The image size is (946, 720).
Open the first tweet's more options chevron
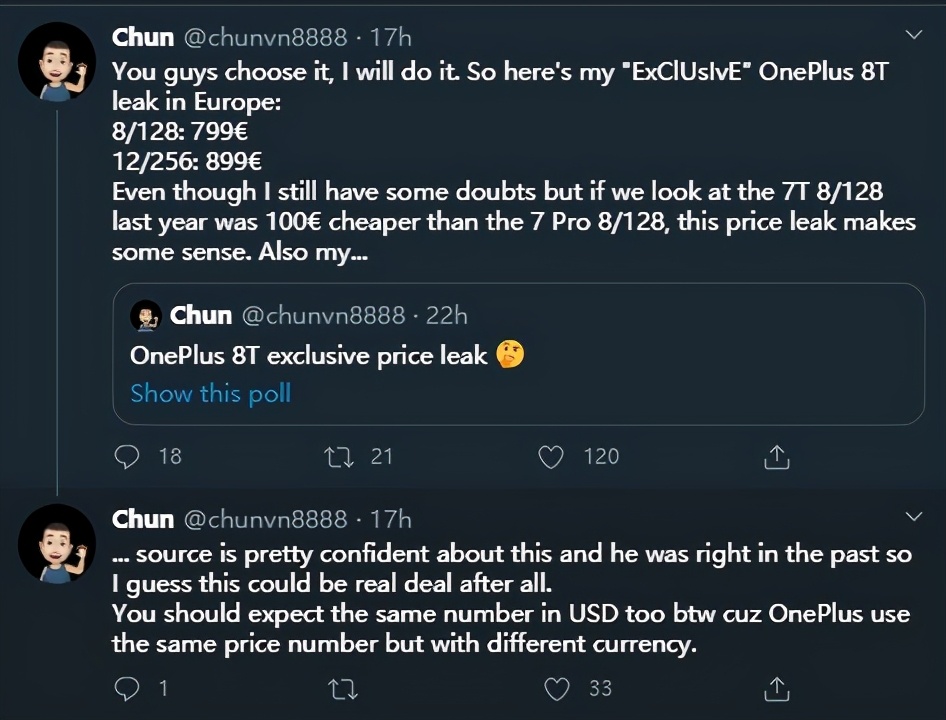coord(913,35)
